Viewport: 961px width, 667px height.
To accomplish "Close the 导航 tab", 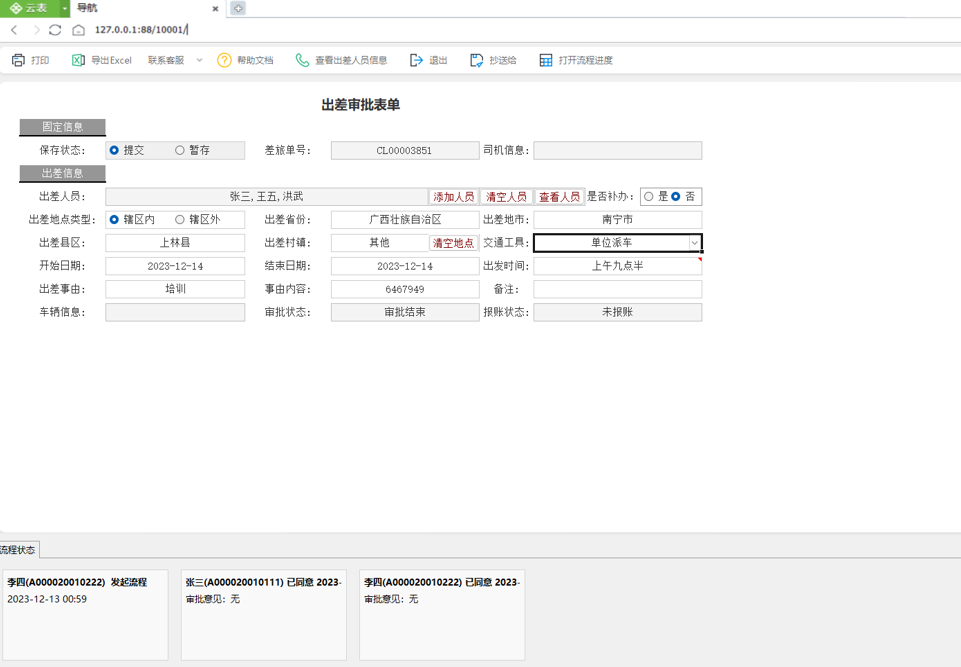I will (x=215, y=9).
